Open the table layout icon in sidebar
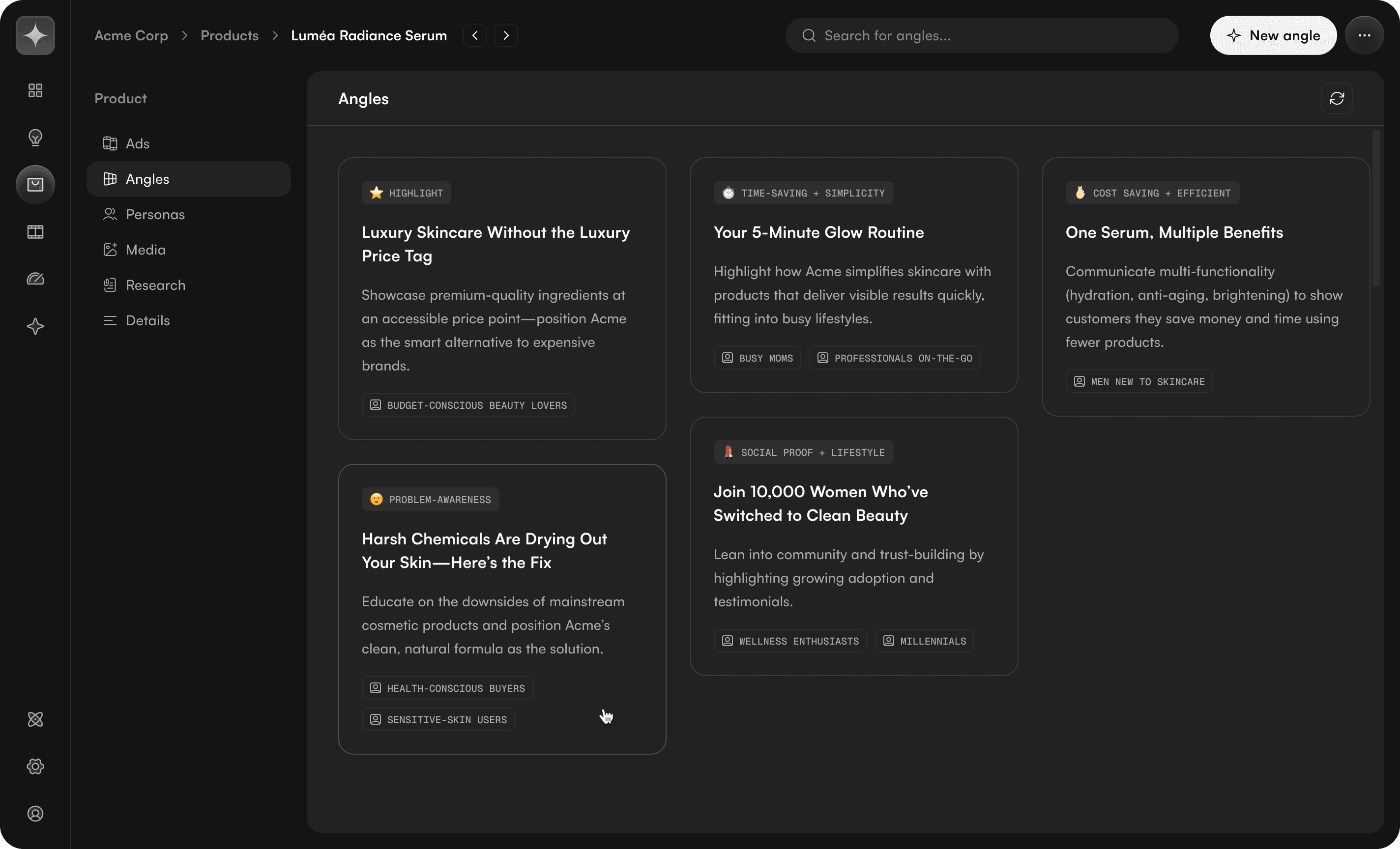This screenshot has height=849, width=1400. 35,232
